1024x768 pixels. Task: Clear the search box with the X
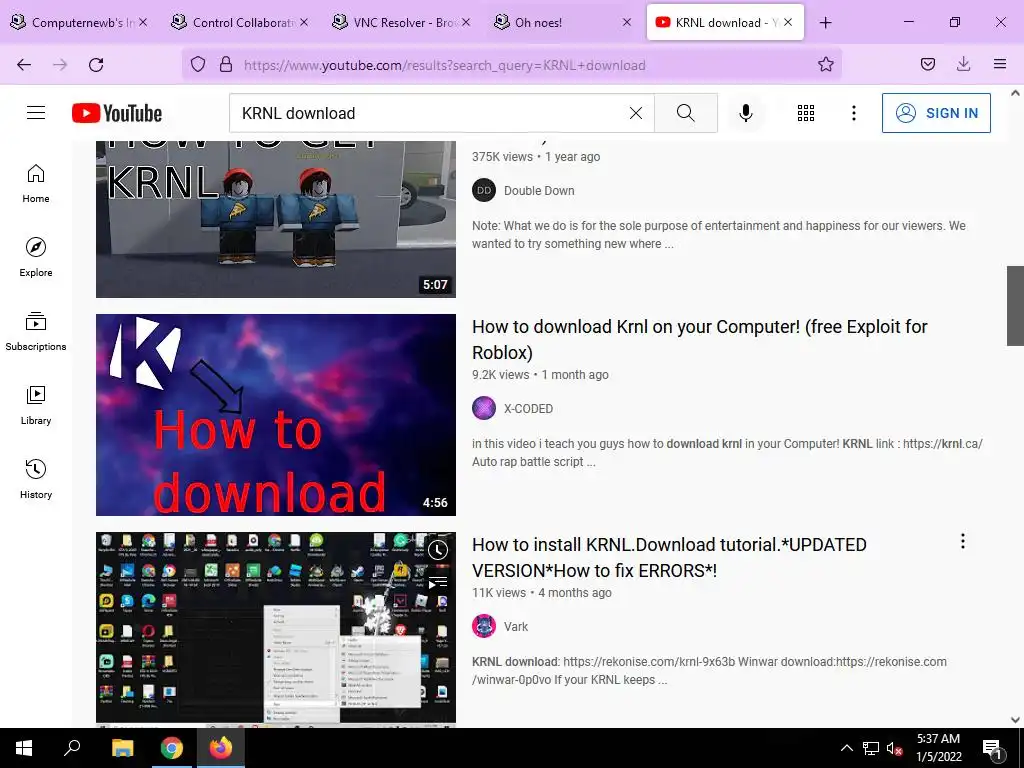(x=635, y=113)
